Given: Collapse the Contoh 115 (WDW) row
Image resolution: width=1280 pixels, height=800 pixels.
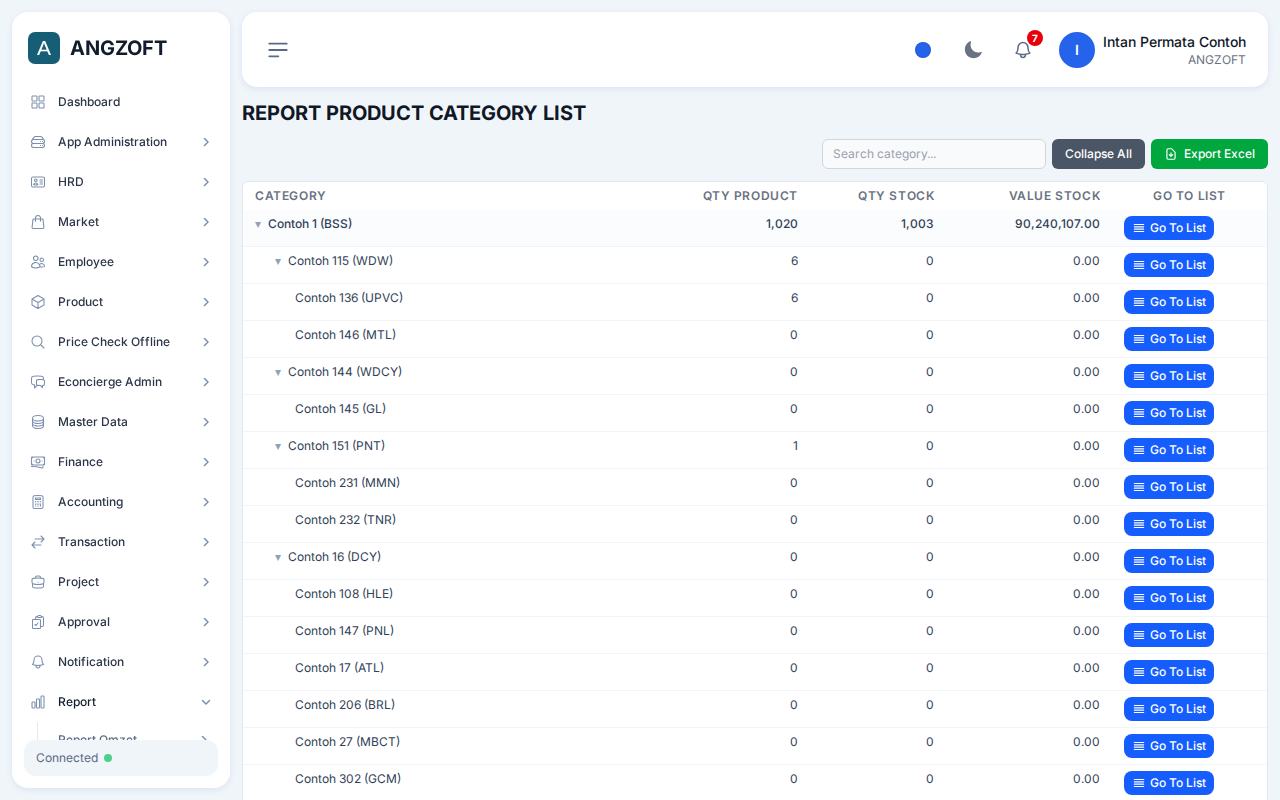Looking at the screenshot, I should [278, 262].
